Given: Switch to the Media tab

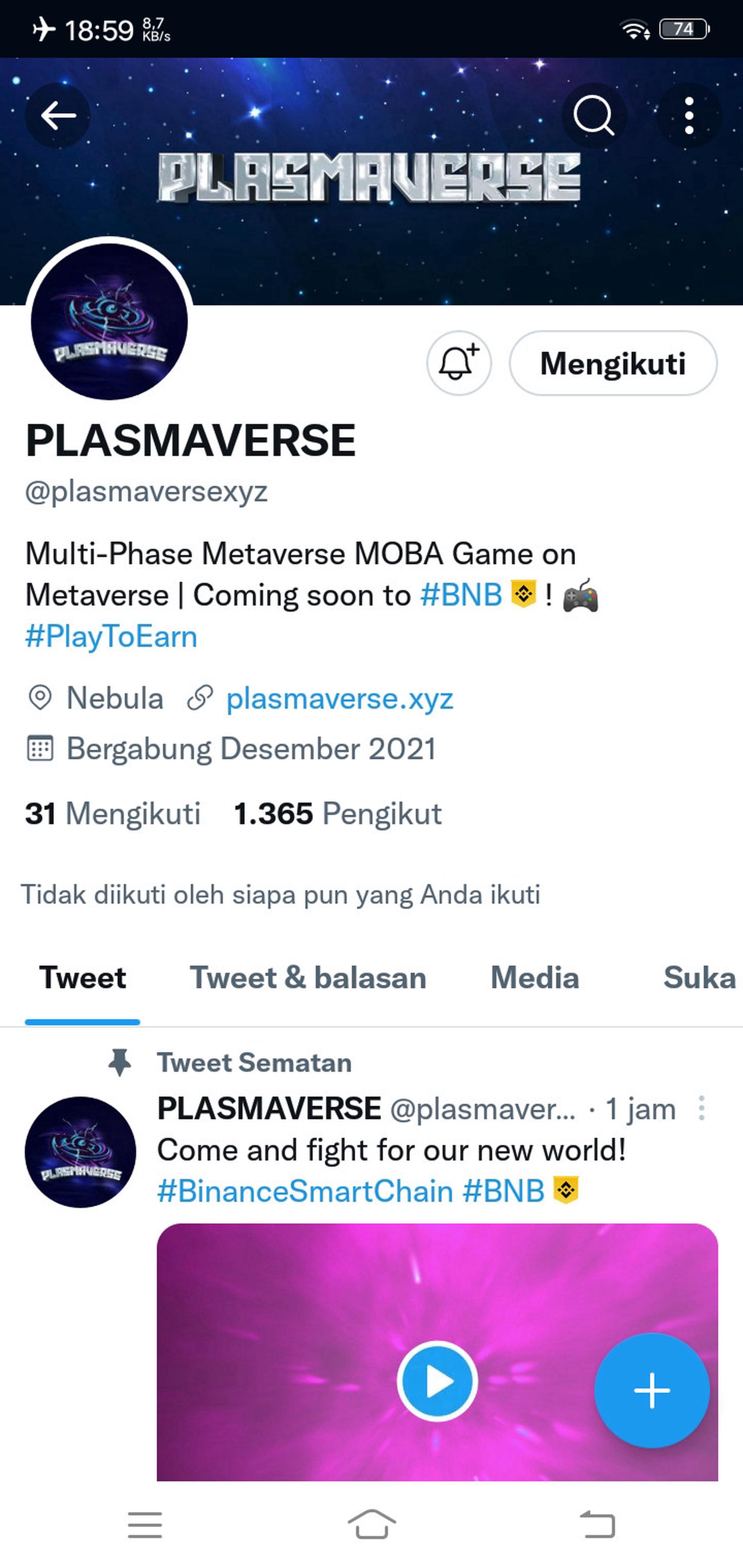Looking at the screenshot, I should pyautogui.click(x=535, y=977).
